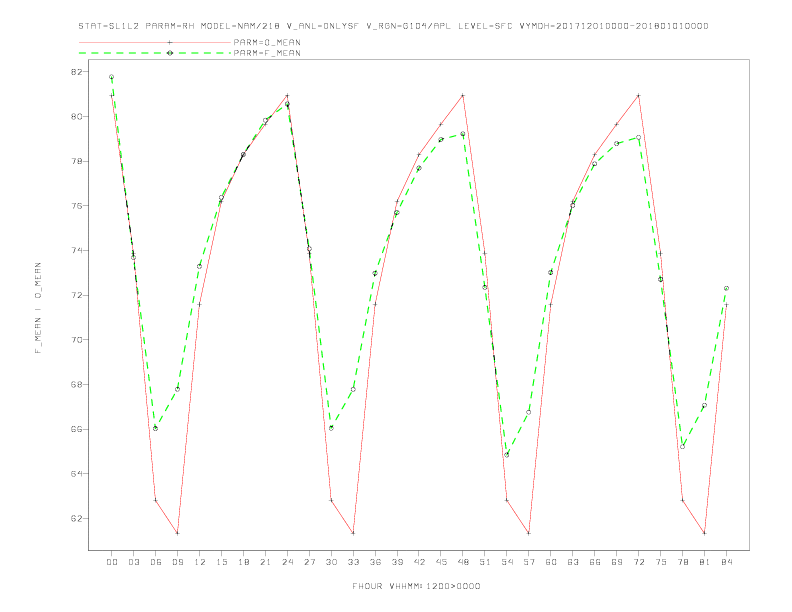Click x-axis tick label 69

coord(617,562)
